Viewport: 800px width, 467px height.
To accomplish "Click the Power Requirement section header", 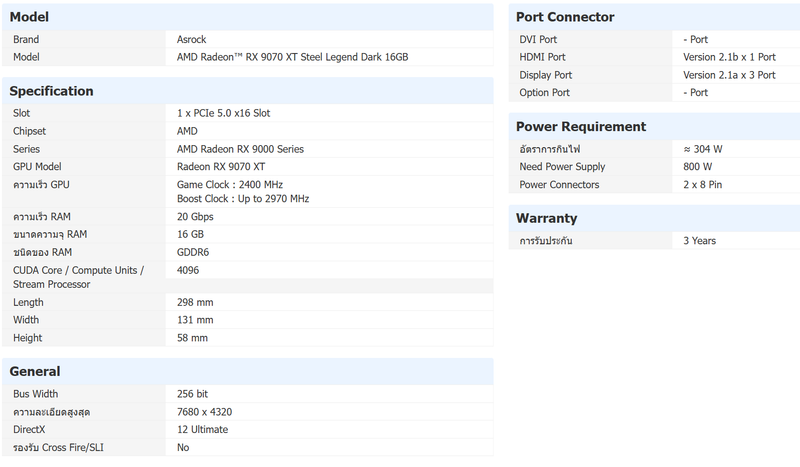I will click(581, 127).
